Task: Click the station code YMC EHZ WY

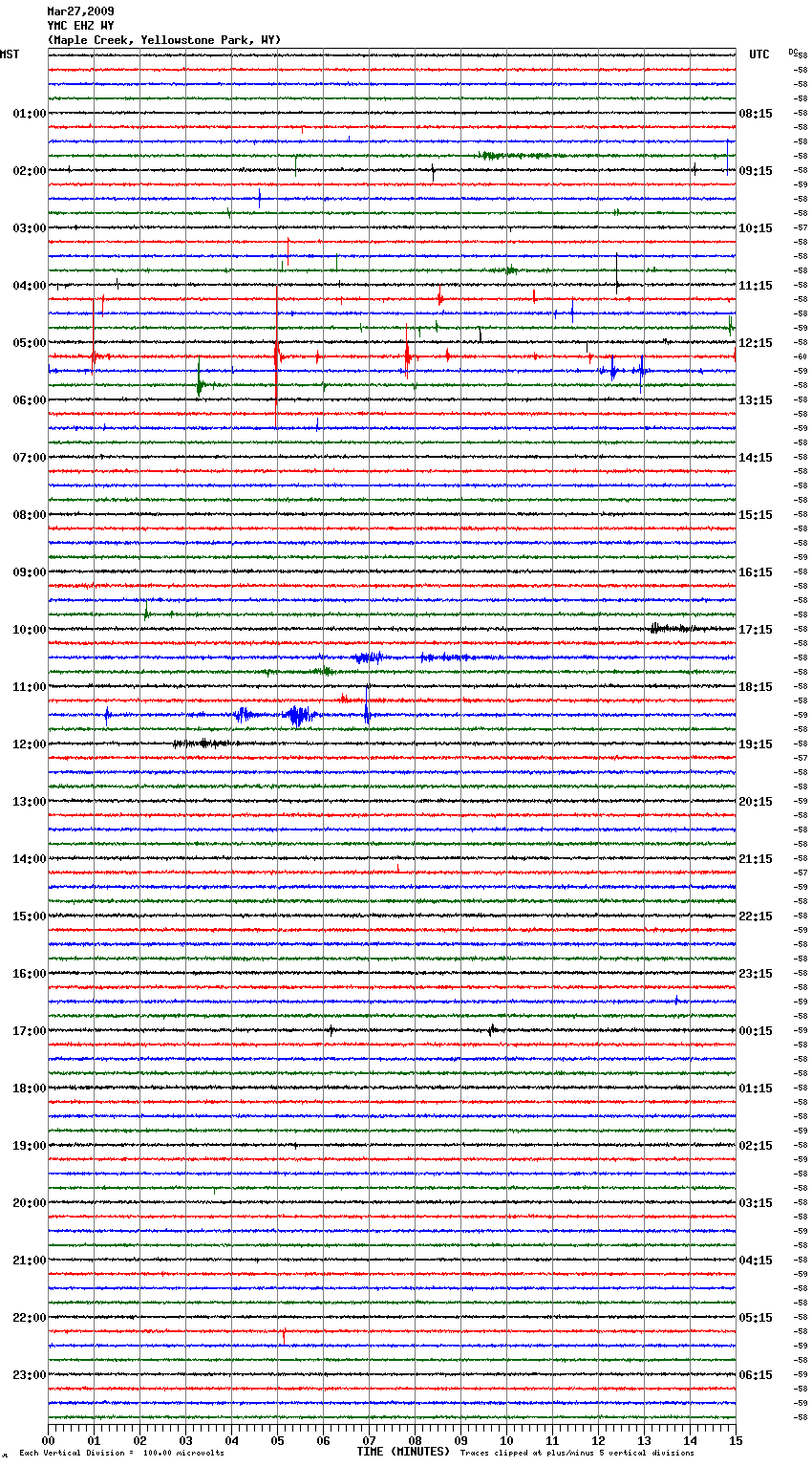Action: point(80,26)
